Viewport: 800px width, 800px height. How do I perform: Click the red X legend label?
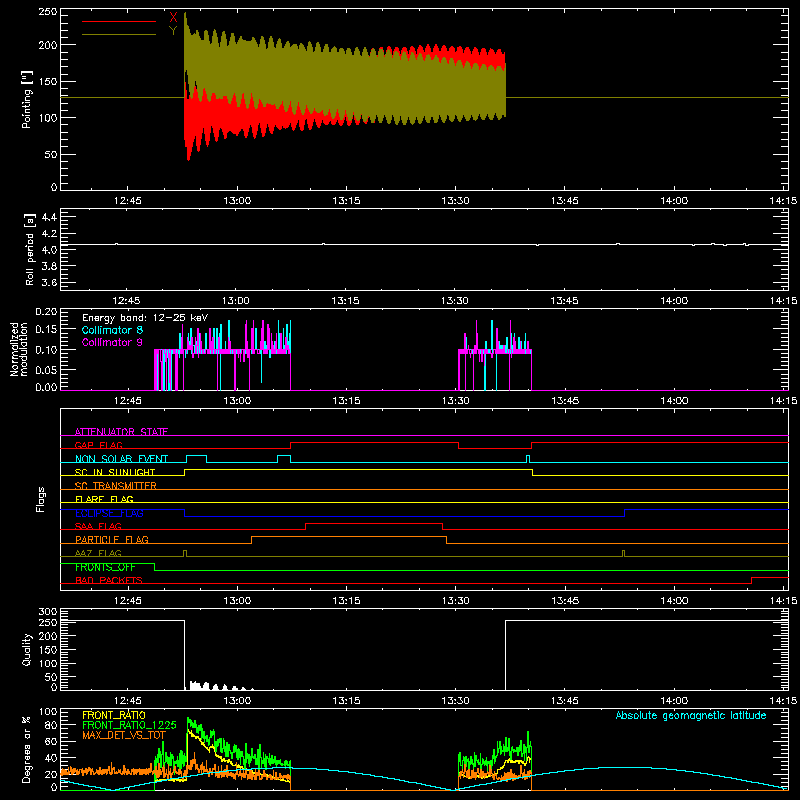click(x=173, y=17)
